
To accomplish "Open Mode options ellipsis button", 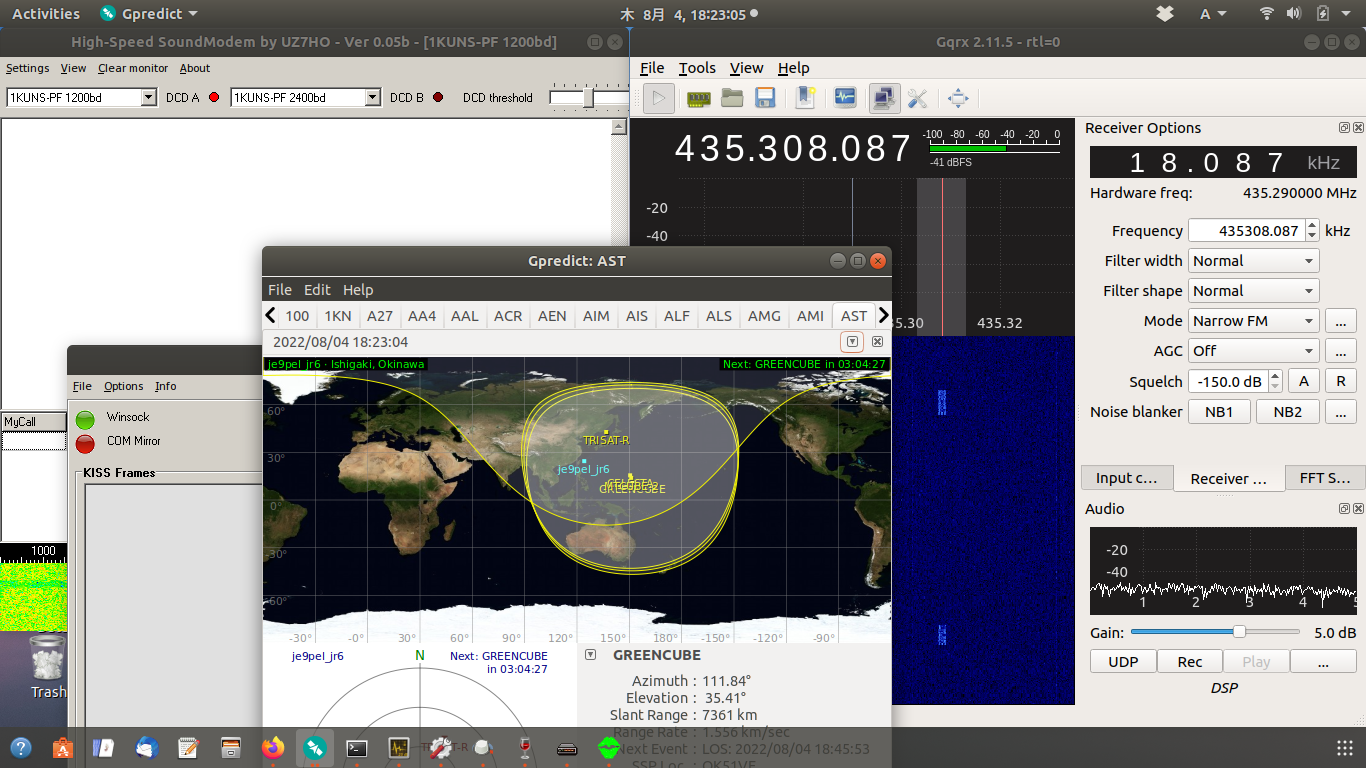I will (1341, 321).
